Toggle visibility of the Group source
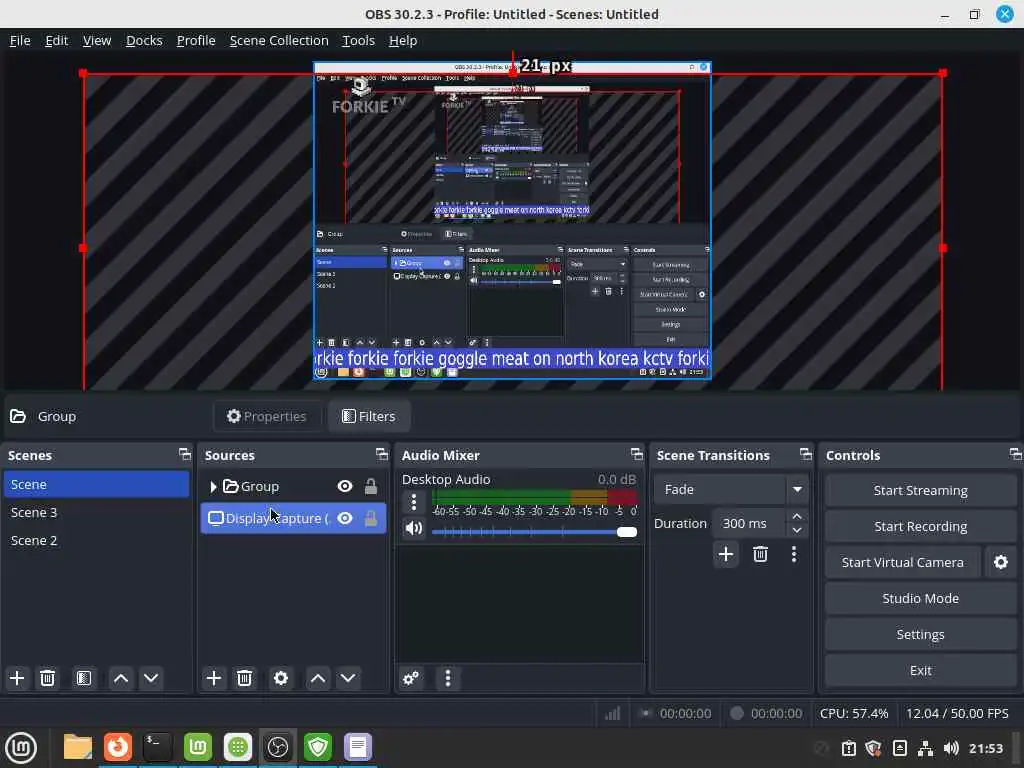Viewport: 1024px width, 768px height. [x=345, y=486]
